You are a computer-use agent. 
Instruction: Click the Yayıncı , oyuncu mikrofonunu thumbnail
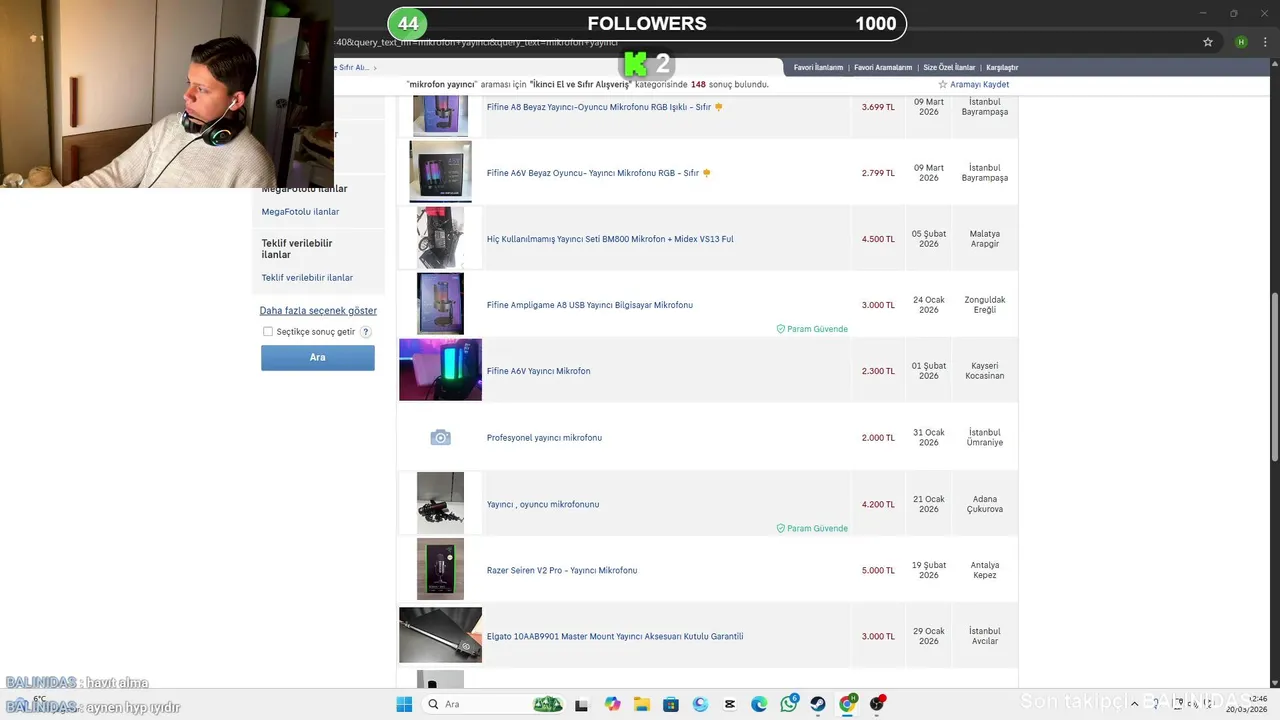pos(440,503)
